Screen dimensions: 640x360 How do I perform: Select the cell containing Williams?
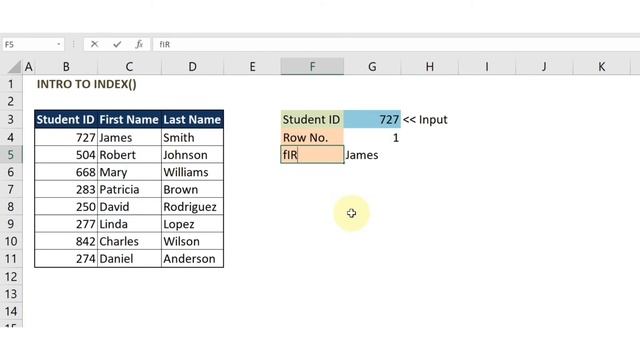(192, 172)
